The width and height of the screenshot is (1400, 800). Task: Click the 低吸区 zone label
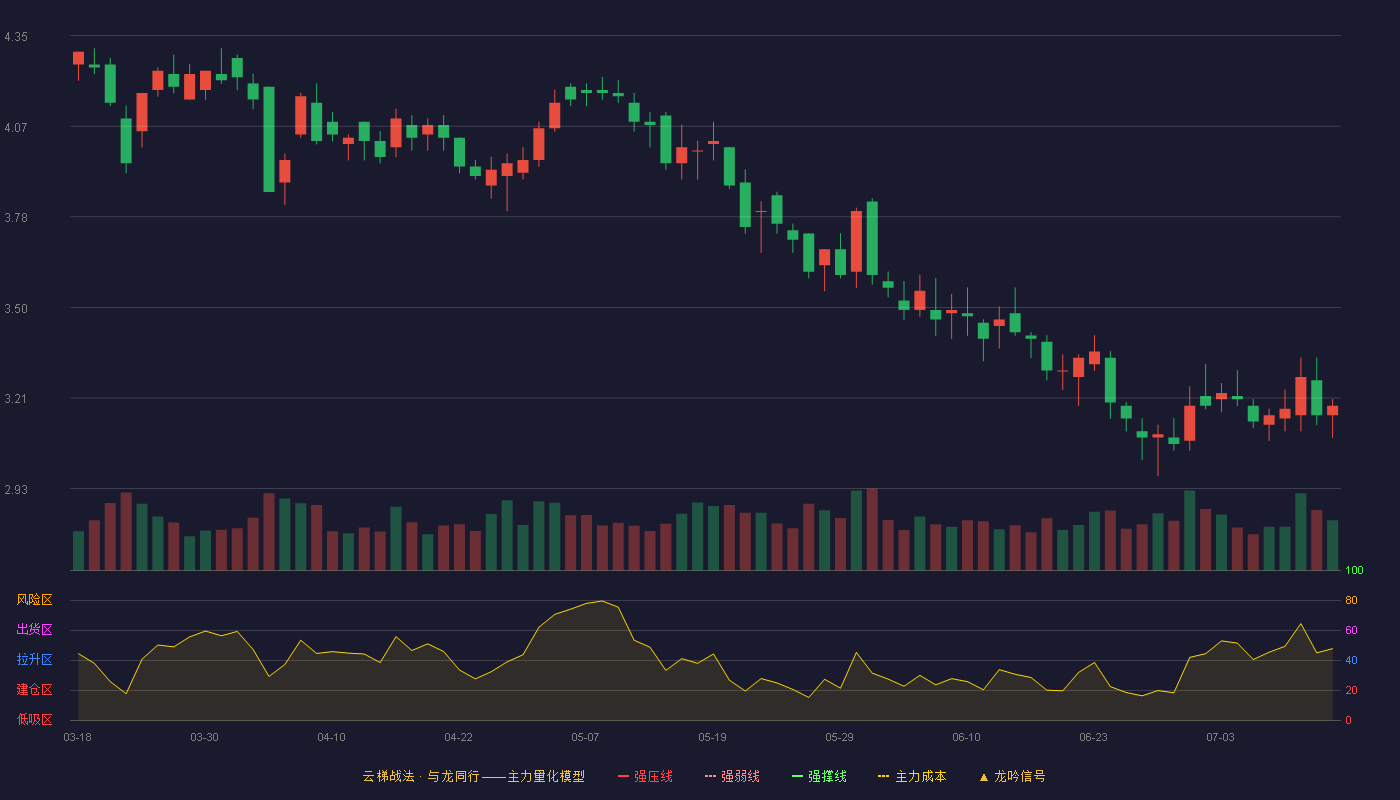pos(34,720)
